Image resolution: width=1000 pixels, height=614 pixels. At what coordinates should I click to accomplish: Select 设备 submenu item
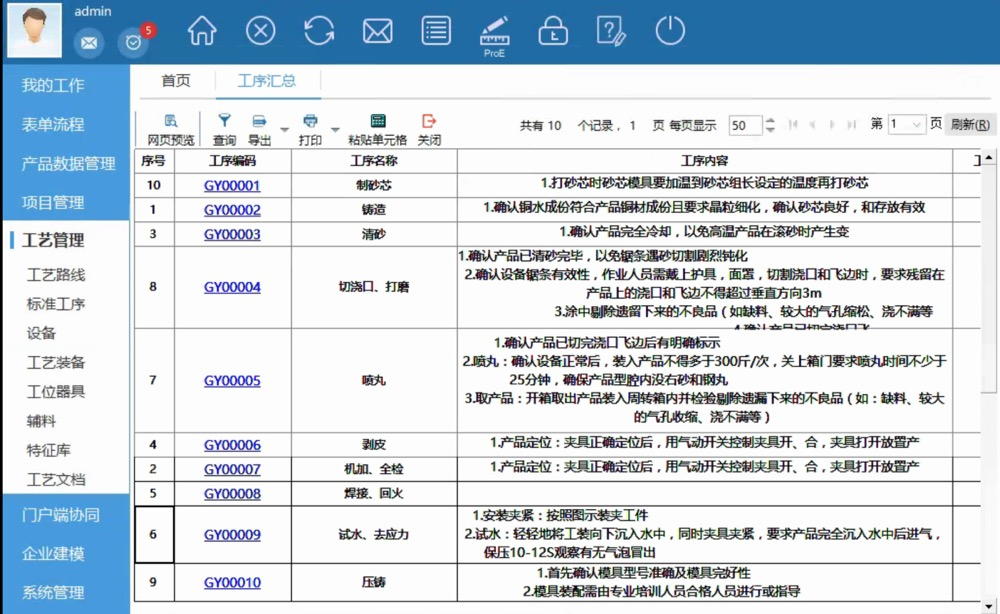[x=41, y=333]
